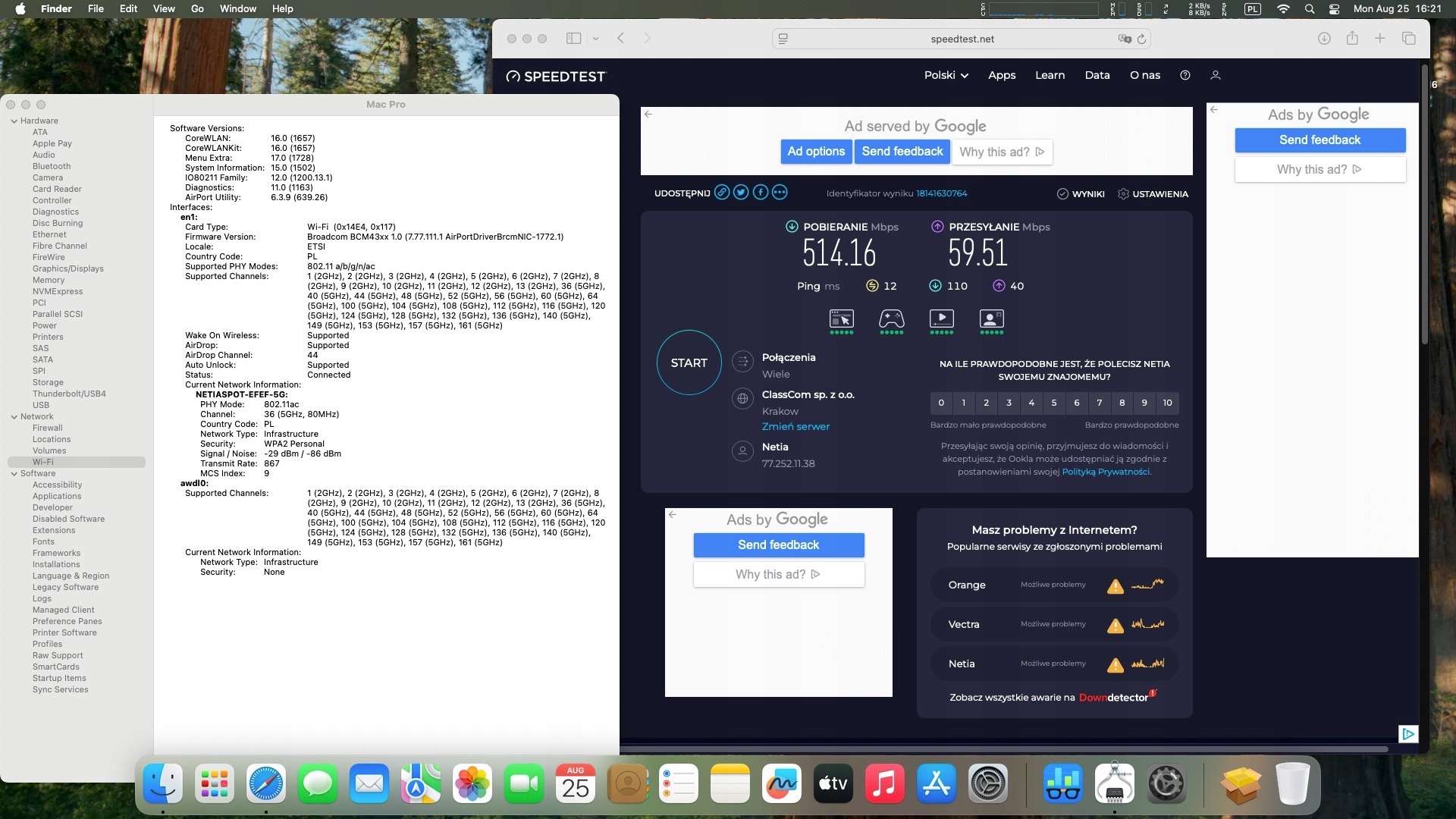Share the result via Twitter icon
This screenshot has width=1456, height=819.
pyautogui.click(x=741, y=193)
